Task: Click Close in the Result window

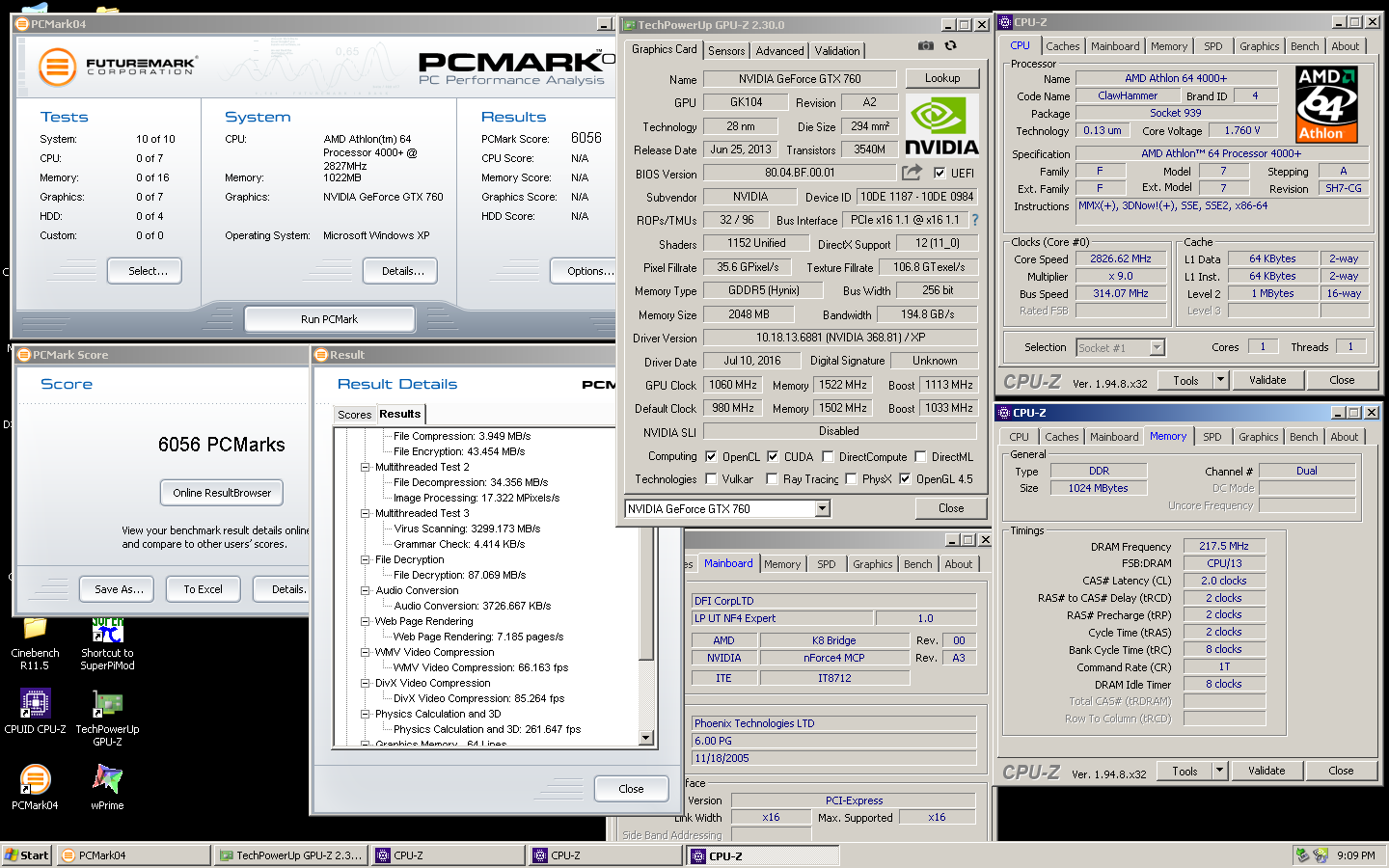Action: tap(631, 789)
